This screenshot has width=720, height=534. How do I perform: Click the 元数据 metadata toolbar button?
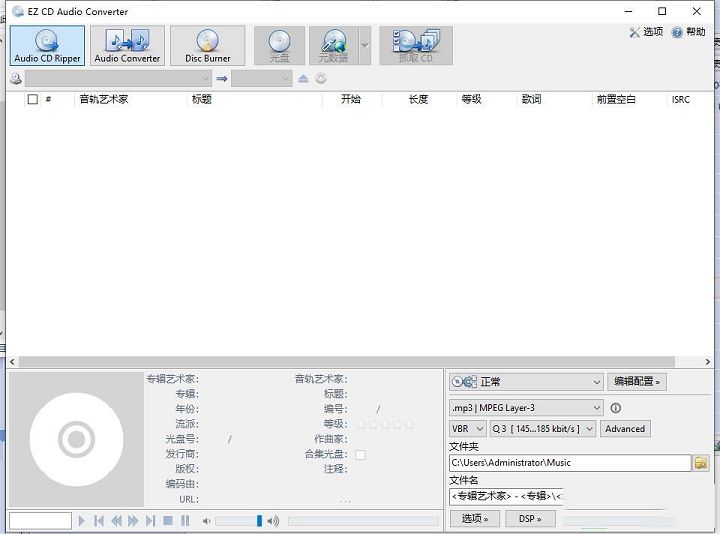tap(334, 45)
